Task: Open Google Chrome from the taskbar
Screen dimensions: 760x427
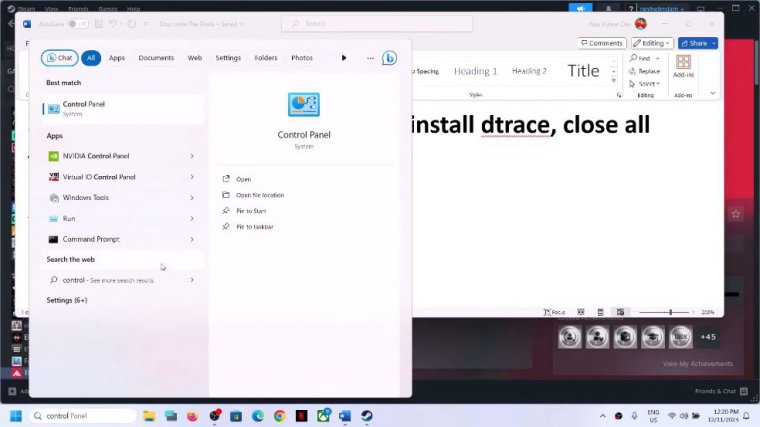Action: point(279,416)
